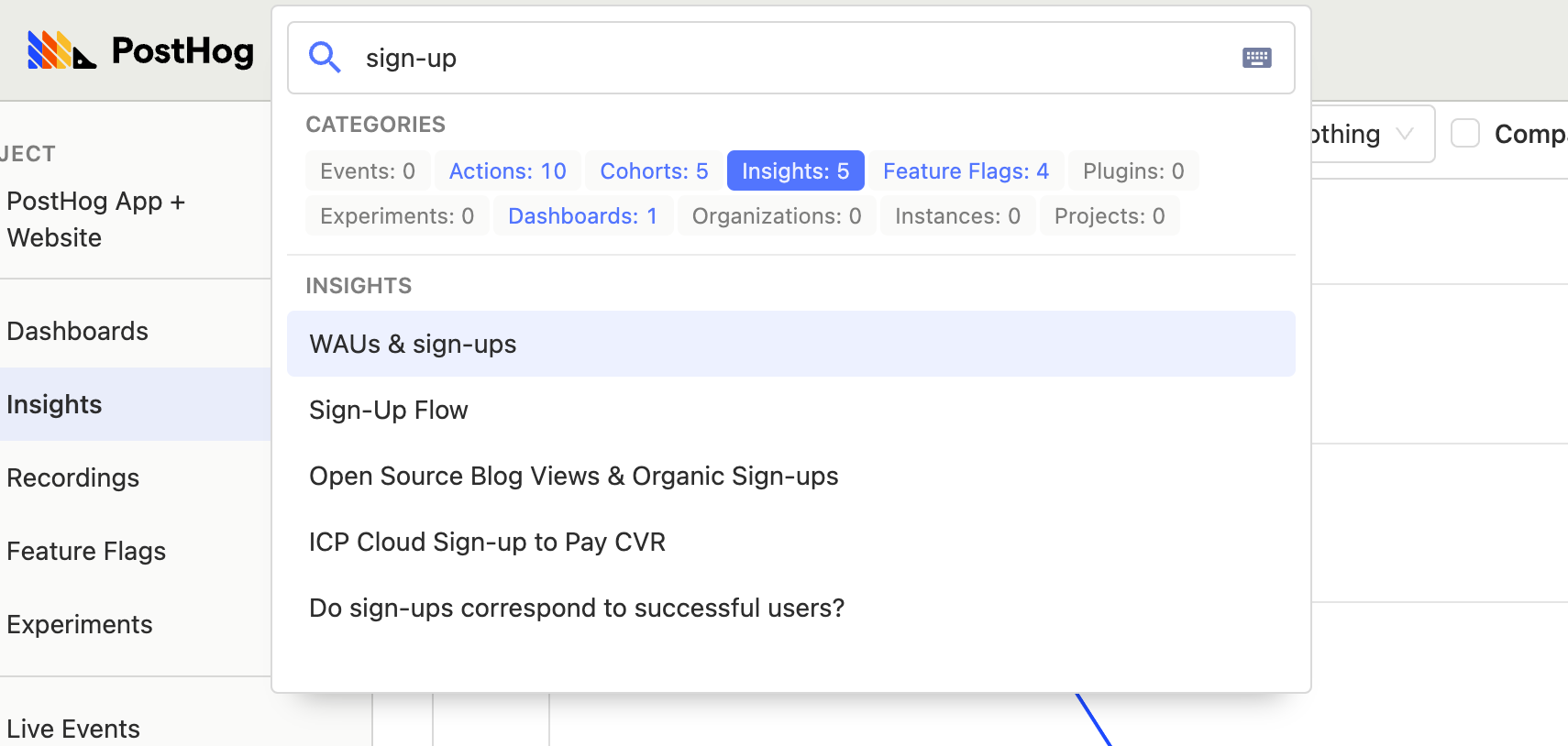This screenshot has width=1568, height=746.
Task: Open Live Events from the sidebar
Action: [72, 728]
